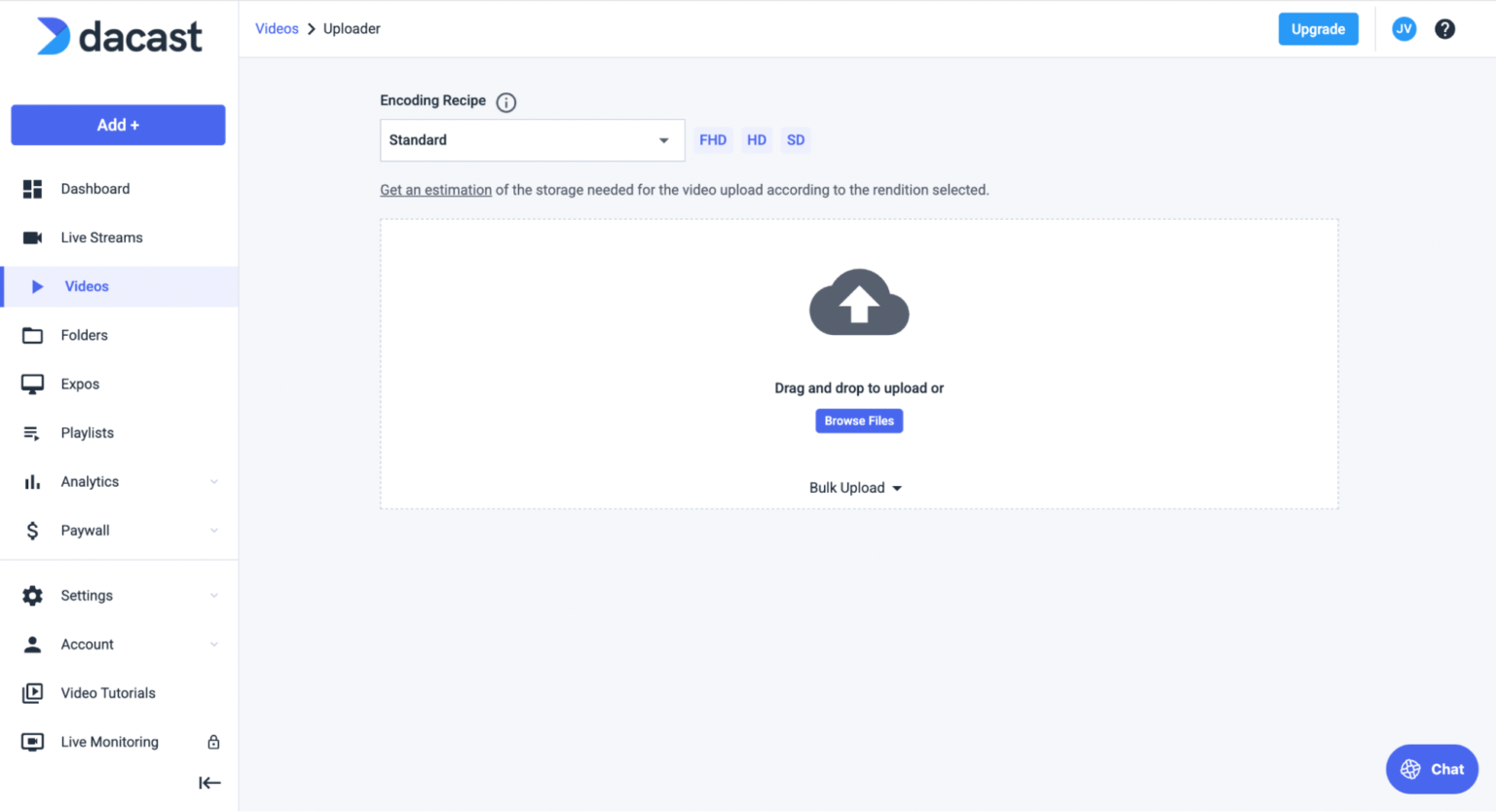Open Live Monitoring in the sidebar
The width and height of the screenshot is (1496, 812).
(x=109, y=741)
